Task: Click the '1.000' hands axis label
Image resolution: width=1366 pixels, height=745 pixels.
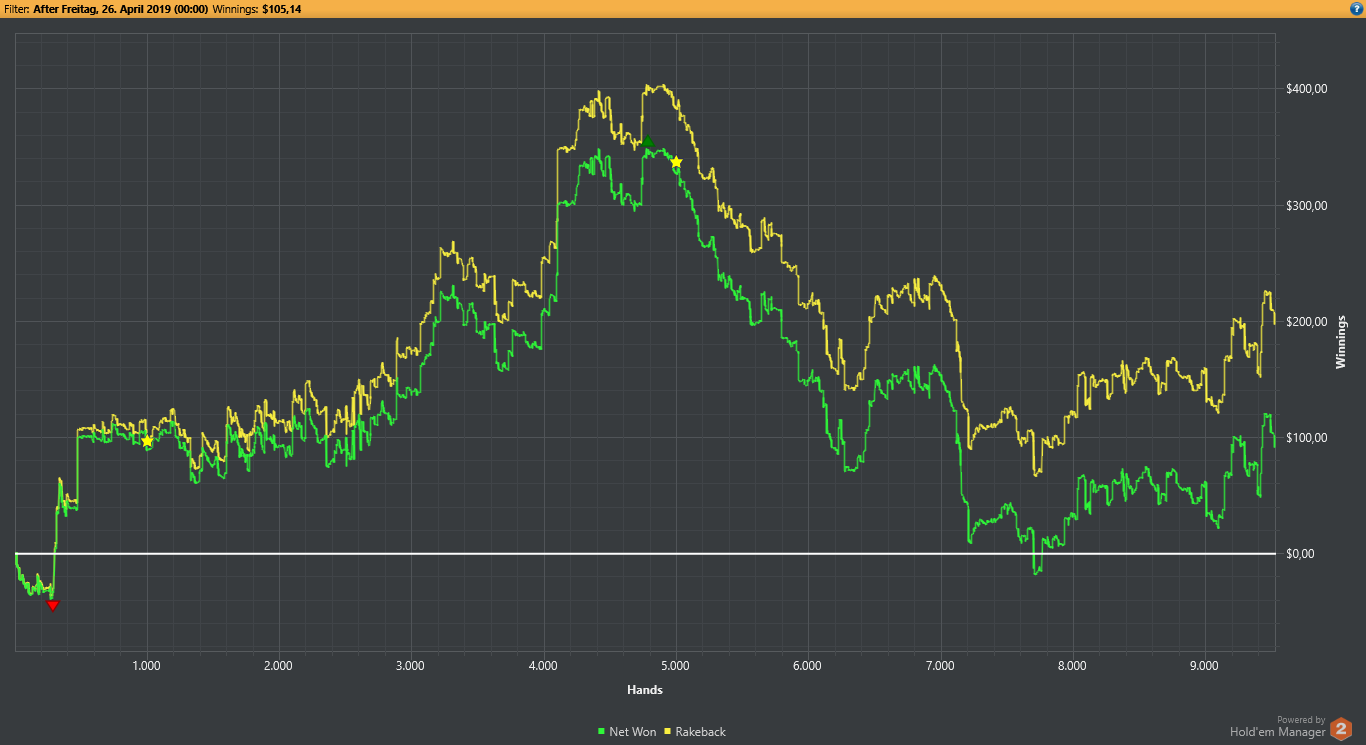Action: coord(146,665)
